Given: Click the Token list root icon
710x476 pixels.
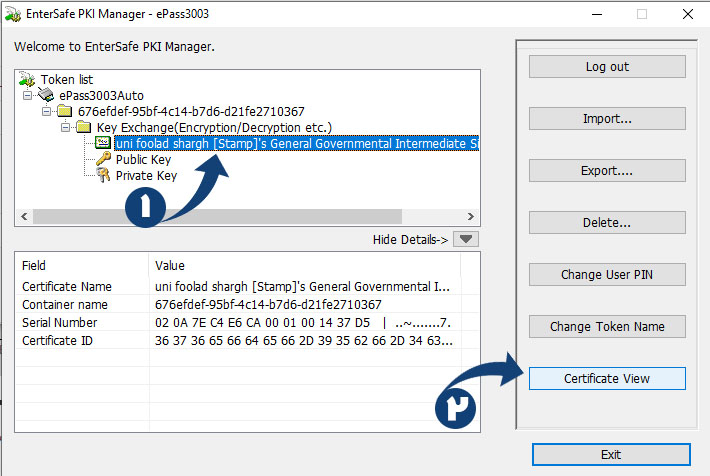Looking at the screenshot, I should [28, 79].
